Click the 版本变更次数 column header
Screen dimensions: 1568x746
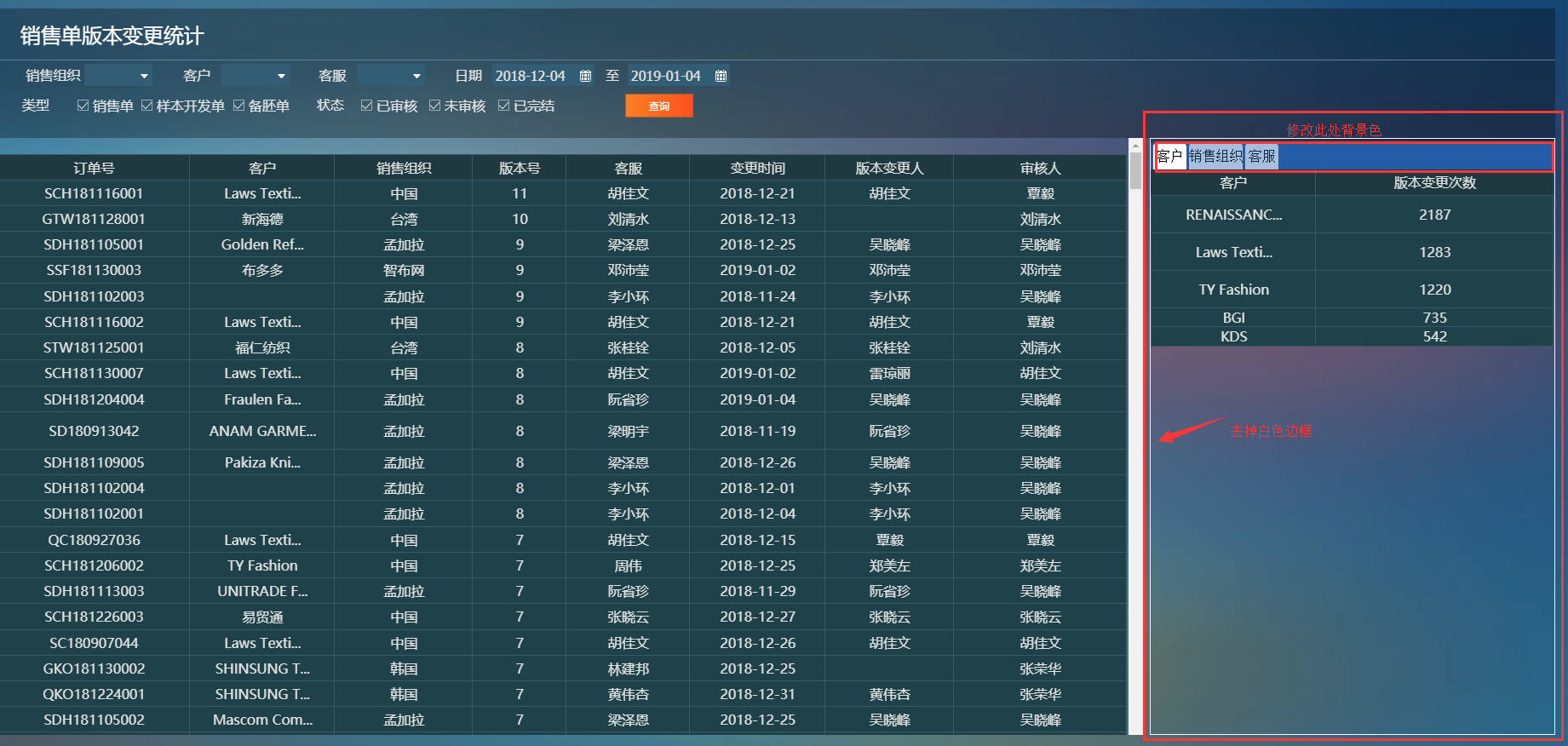point(1435,182)
